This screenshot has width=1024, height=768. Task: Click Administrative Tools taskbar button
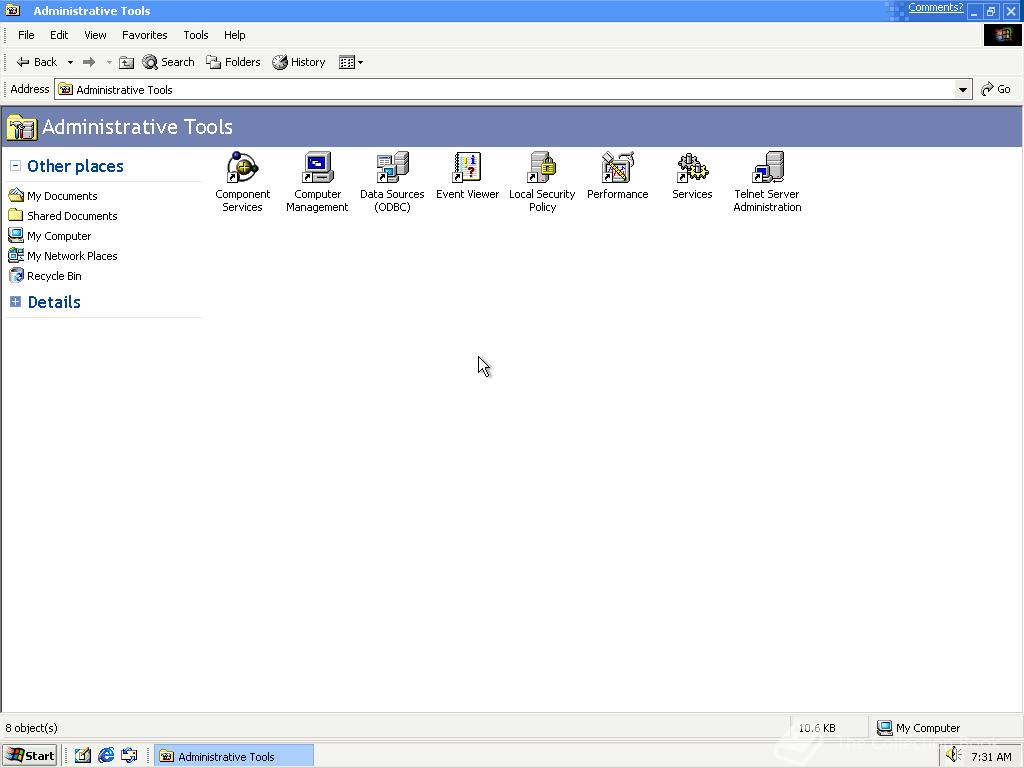coord(234,756)
